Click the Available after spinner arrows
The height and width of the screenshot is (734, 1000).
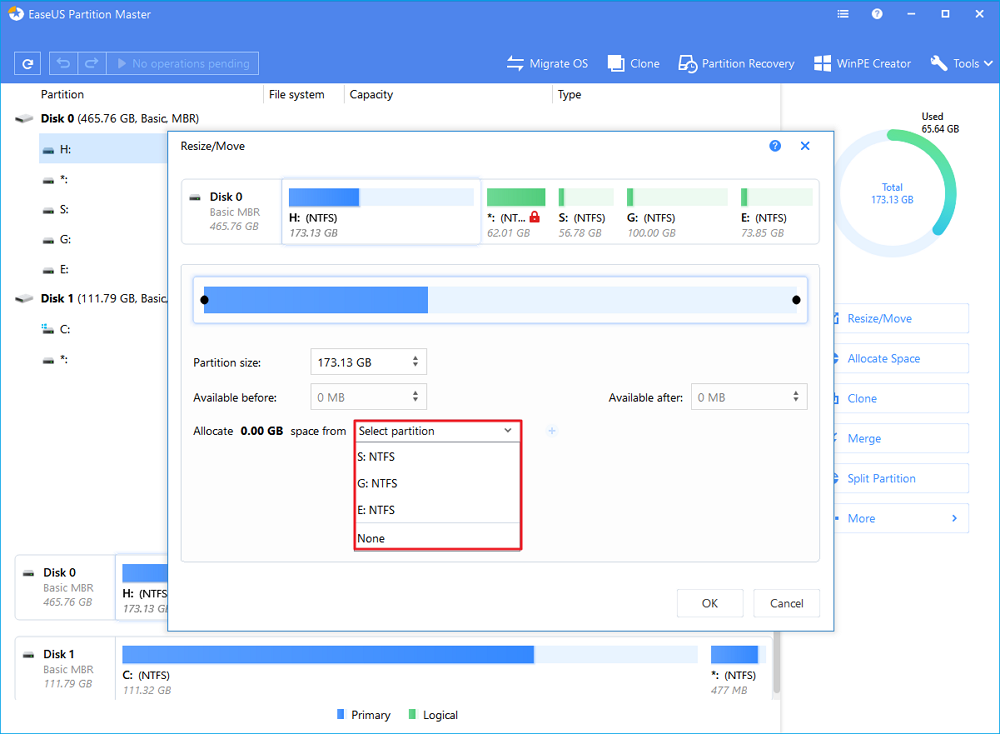pos(796,397)
